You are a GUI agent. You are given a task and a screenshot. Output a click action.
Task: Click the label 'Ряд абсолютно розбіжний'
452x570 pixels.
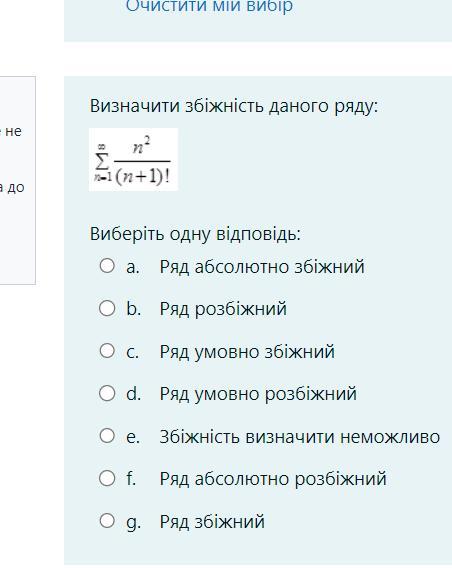273,479
